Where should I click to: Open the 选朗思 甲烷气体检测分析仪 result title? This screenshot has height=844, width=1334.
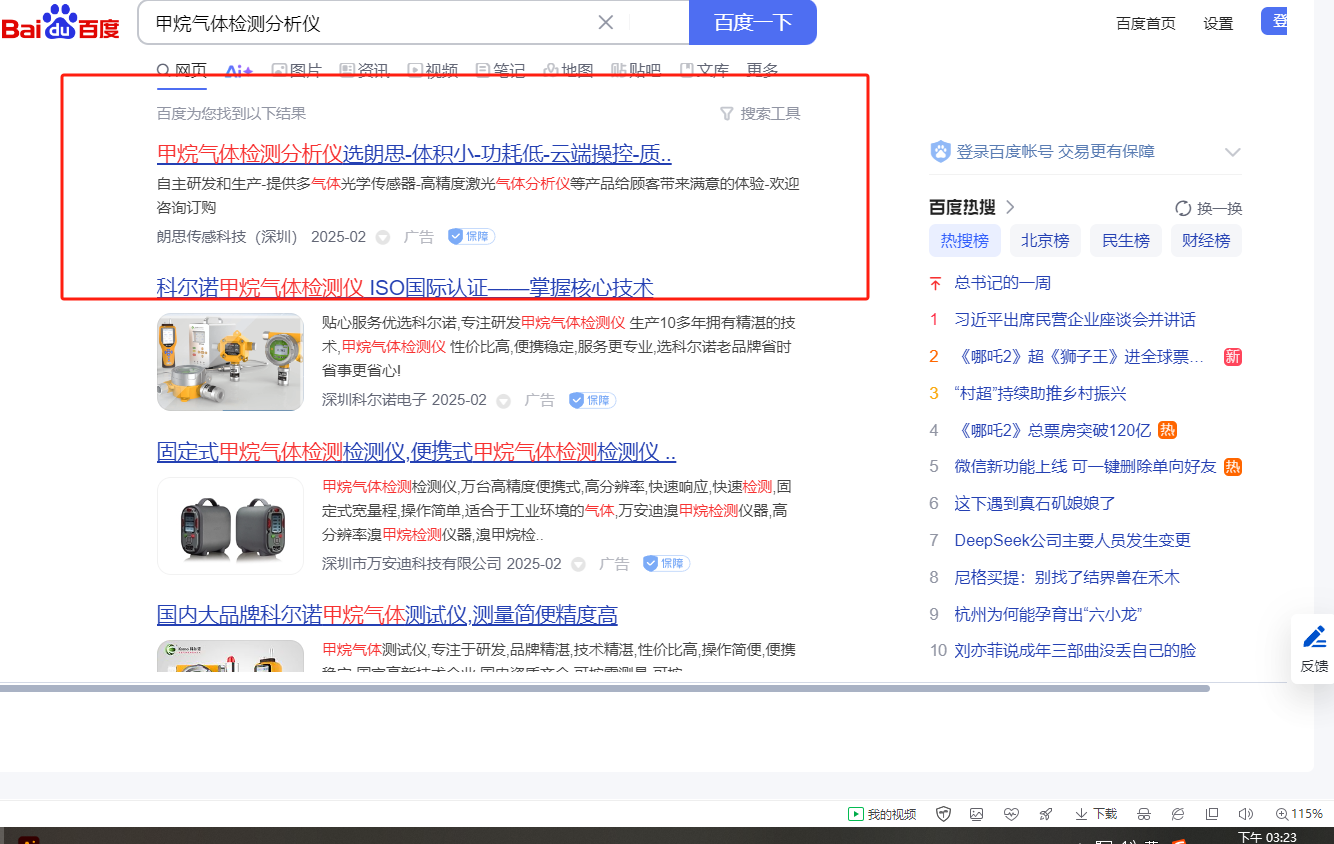[414, 153]
